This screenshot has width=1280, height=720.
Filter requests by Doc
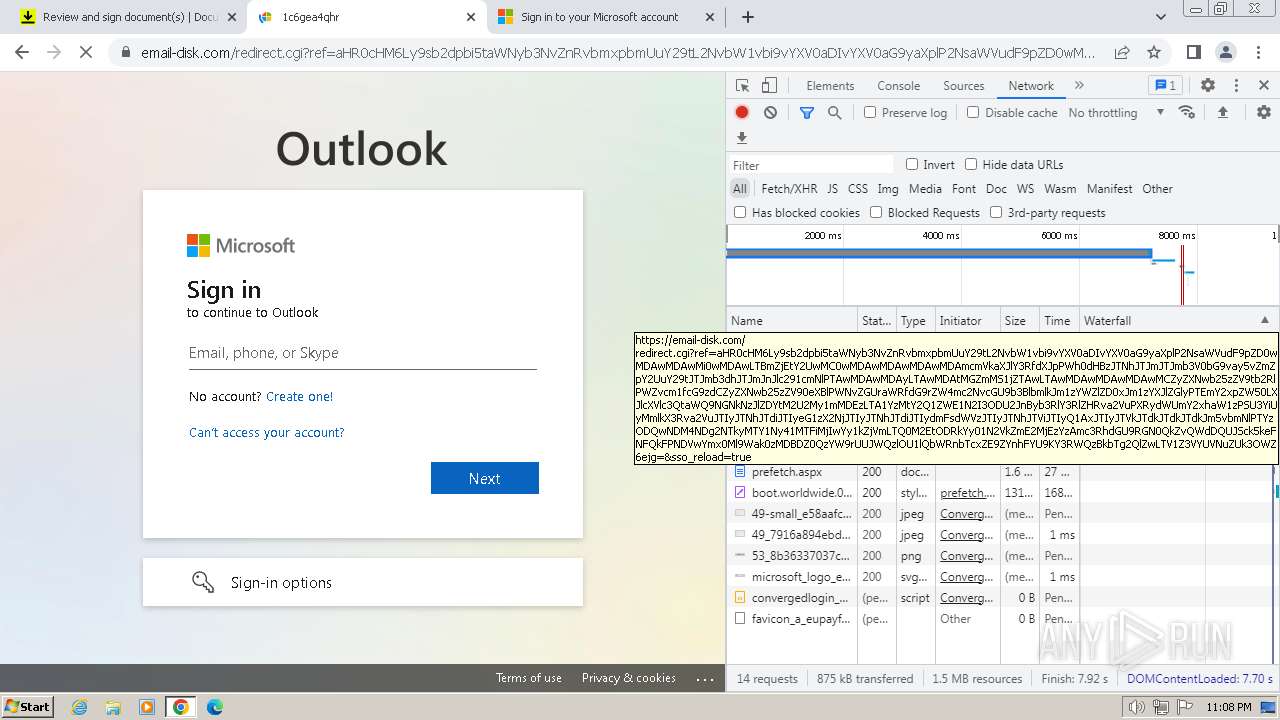pos(996,188)
